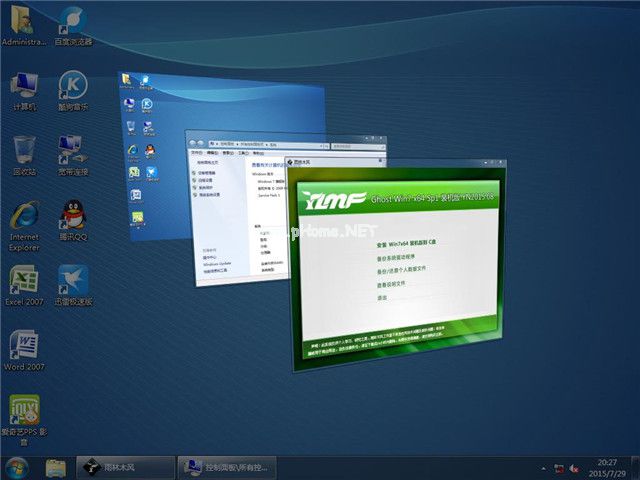Click the Windows Start button
Screen dimensions: 640x480
click(x=17, y=467)
